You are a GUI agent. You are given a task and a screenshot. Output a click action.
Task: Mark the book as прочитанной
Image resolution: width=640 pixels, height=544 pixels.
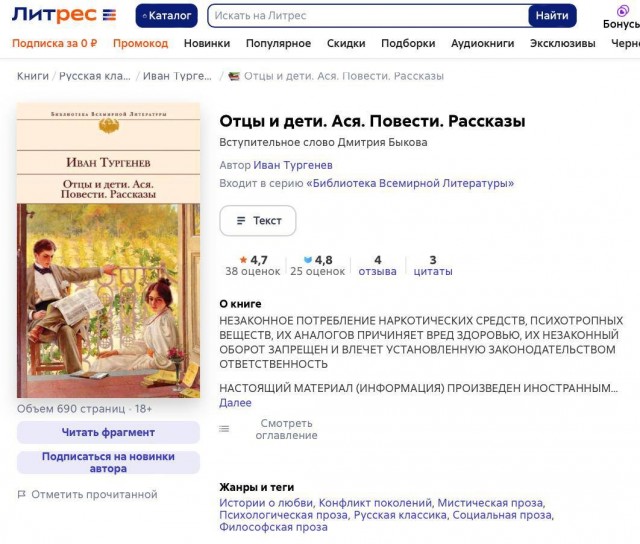(x=94, y=495)
